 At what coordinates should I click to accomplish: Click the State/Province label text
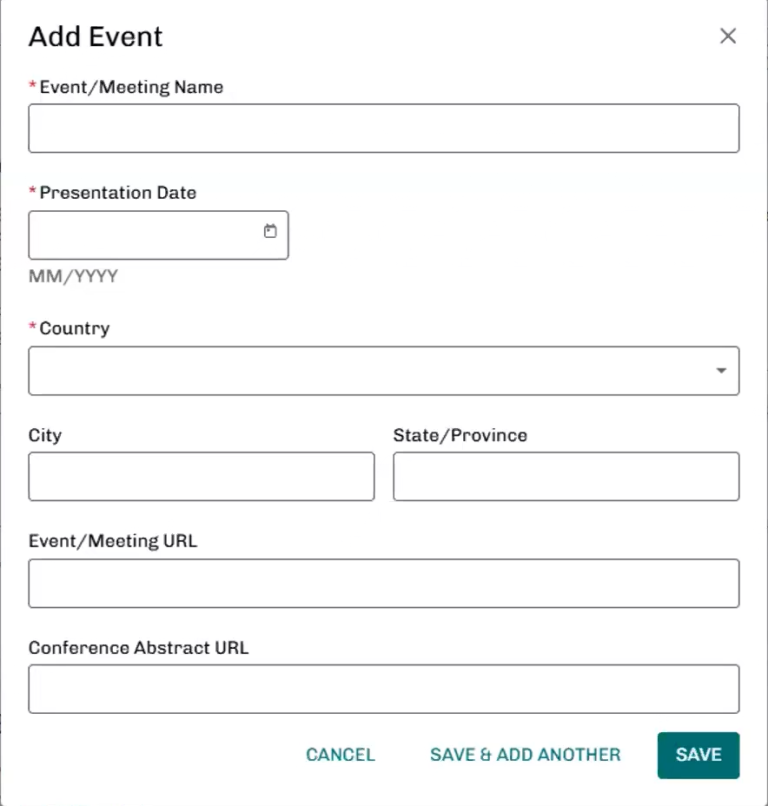point(460,435)
